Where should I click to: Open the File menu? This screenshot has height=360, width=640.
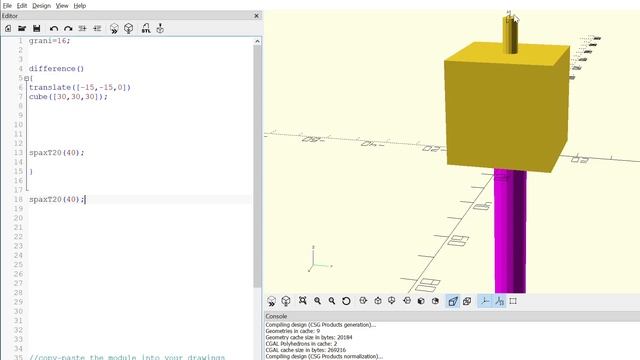tap(7, 6)
